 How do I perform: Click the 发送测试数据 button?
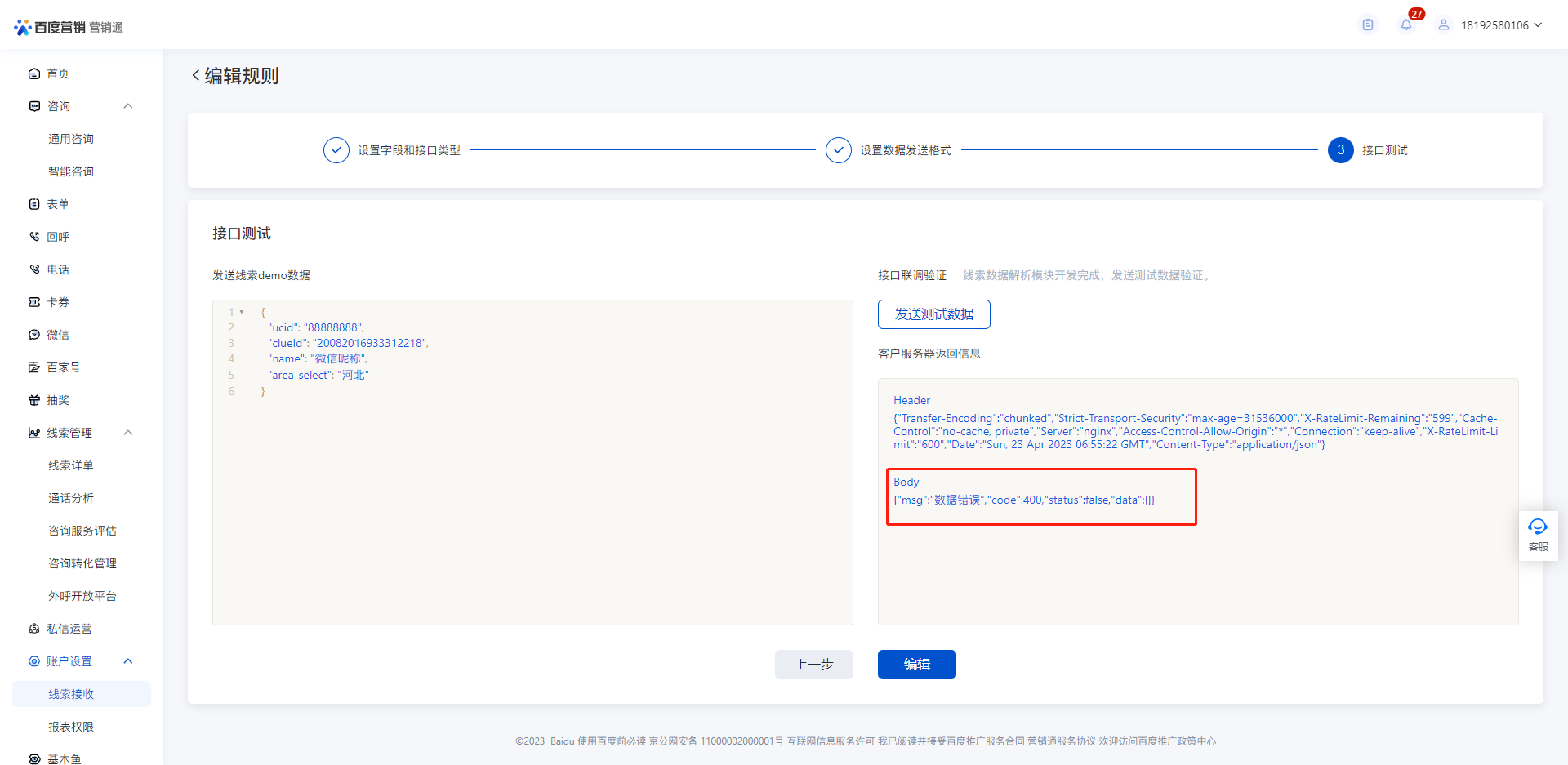(x=933, y=314)
